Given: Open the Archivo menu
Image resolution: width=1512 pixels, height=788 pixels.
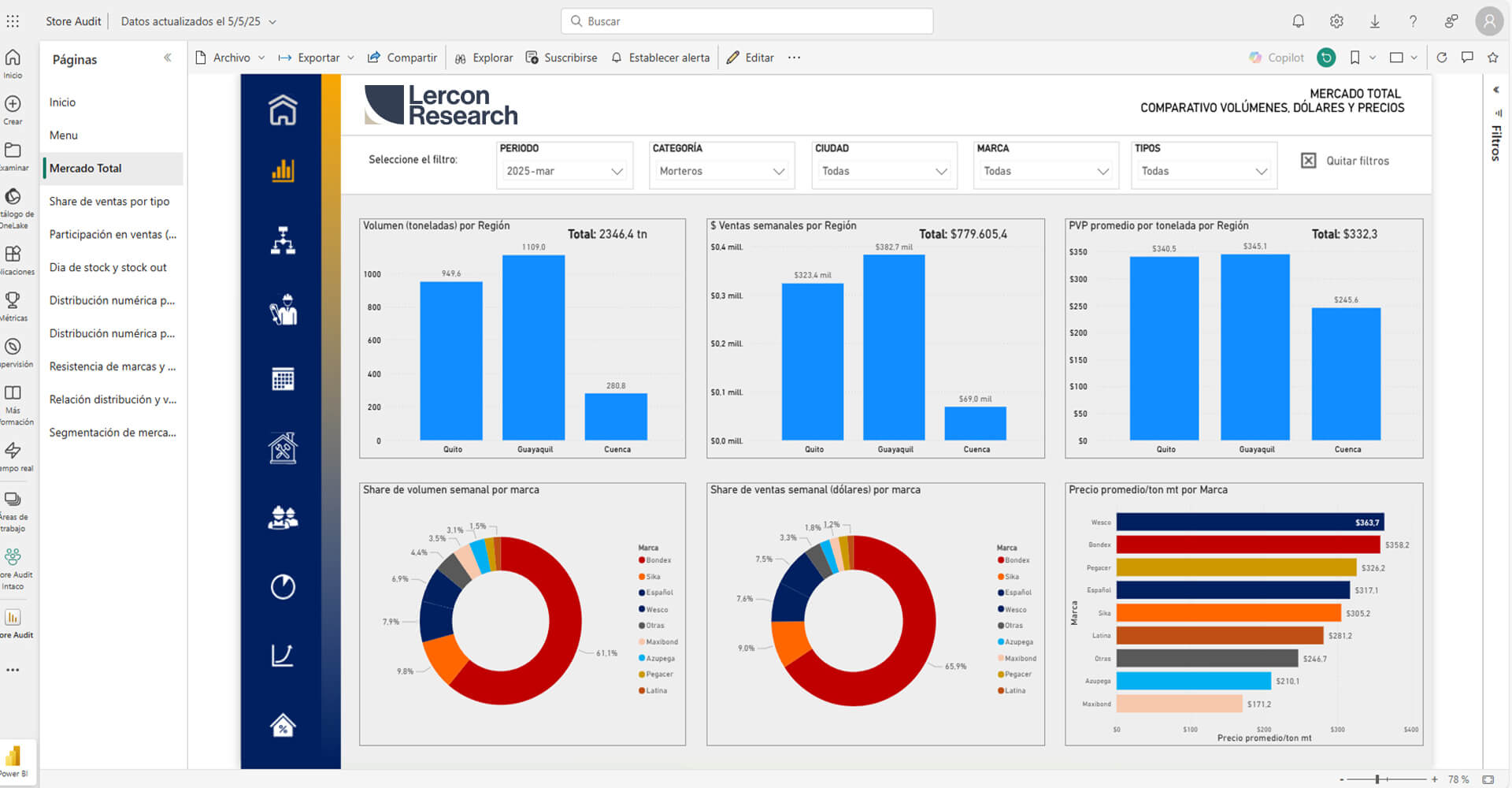Looking at the screenshot, I should [231, 58].
